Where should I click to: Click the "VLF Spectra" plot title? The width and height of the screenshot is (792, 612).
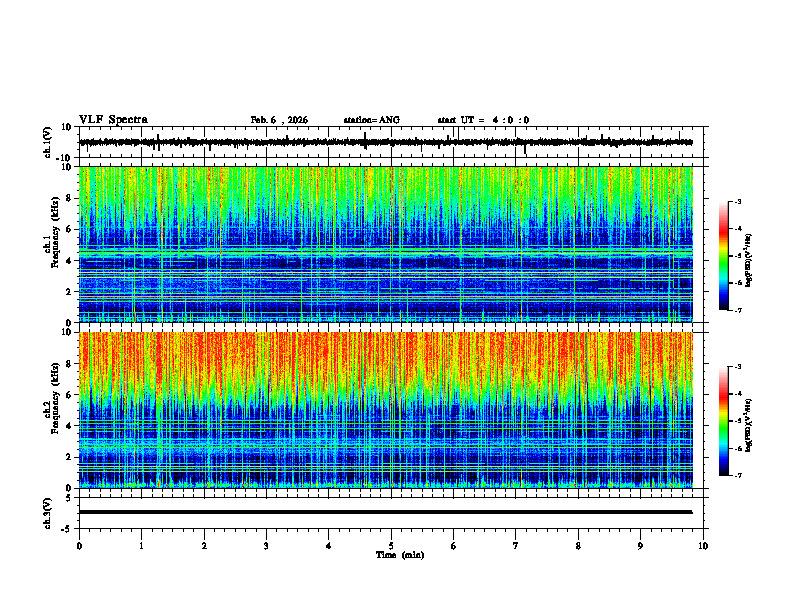[113, 120]
